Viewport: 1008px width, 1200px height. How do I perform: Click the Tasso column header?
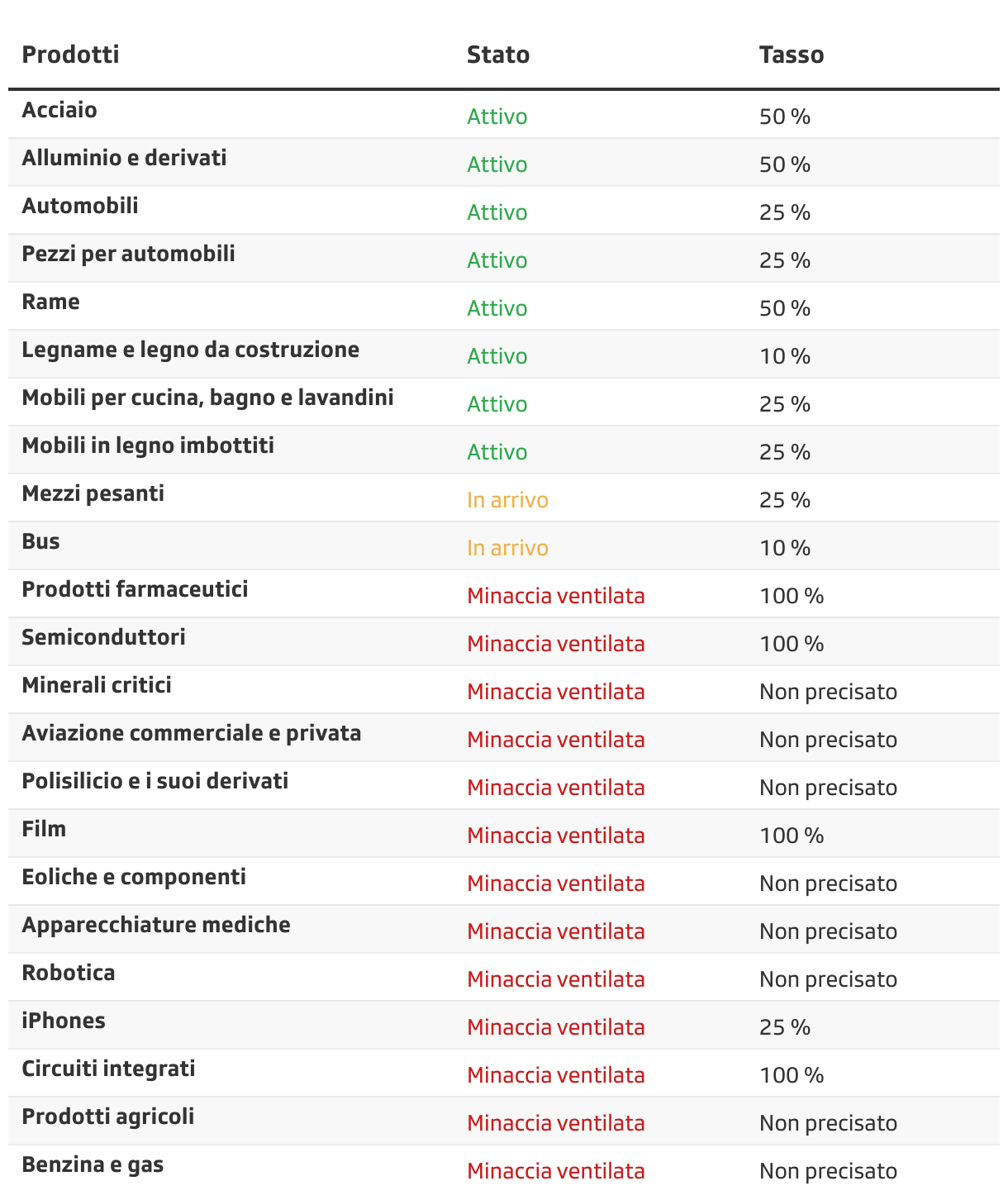(792, 55)
